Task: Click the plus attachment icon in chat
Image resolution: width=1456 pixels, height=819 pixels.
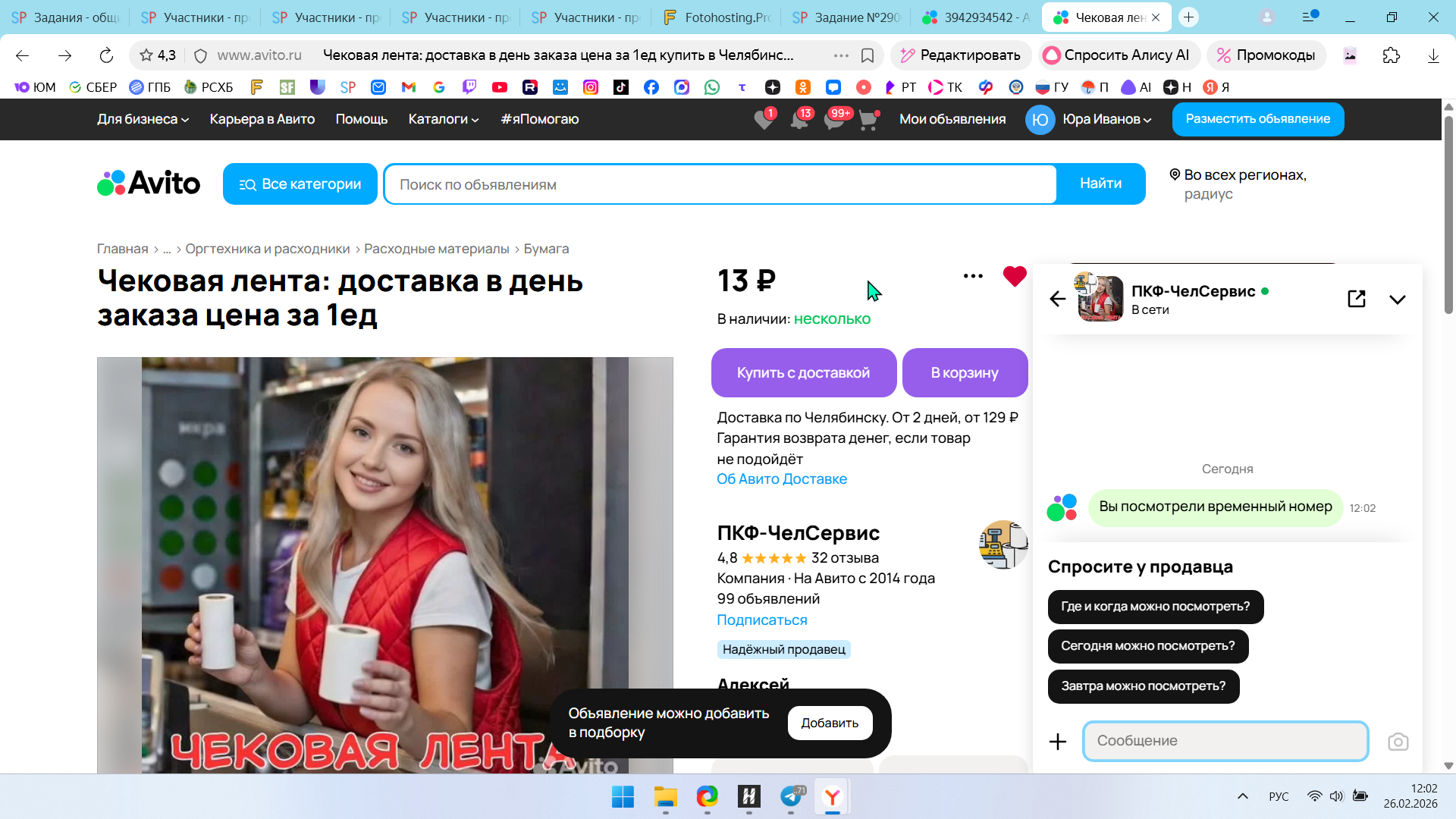Action: (x=1057, y=742)
